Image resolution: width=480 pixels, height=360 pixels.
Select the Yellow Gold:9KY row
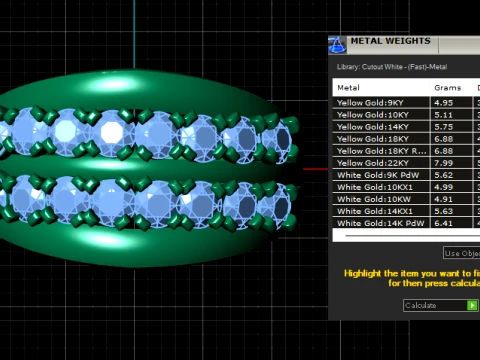pyautogui.click(x=406, y=103)
